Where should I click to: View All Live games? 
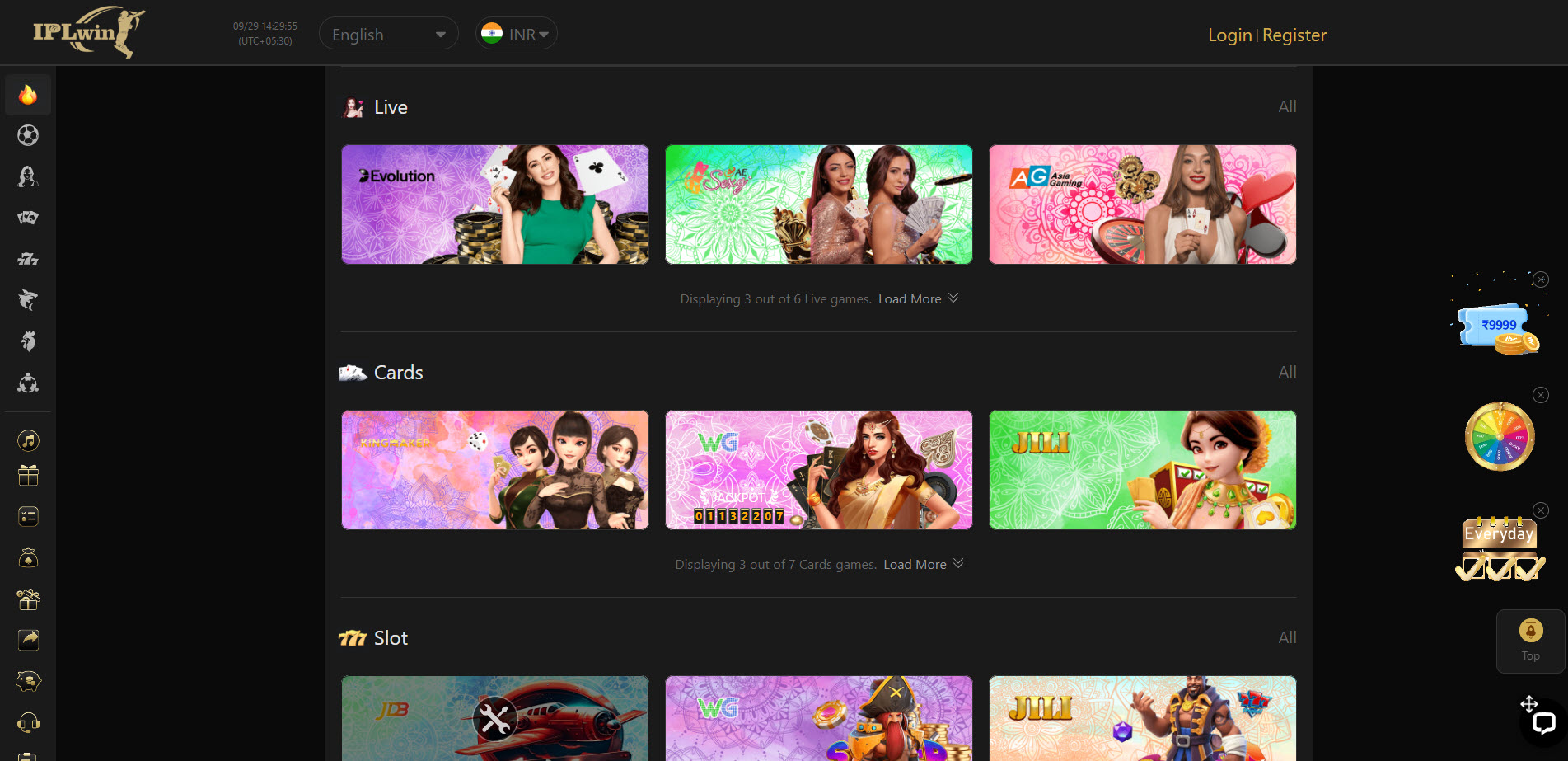[1287, 106]
